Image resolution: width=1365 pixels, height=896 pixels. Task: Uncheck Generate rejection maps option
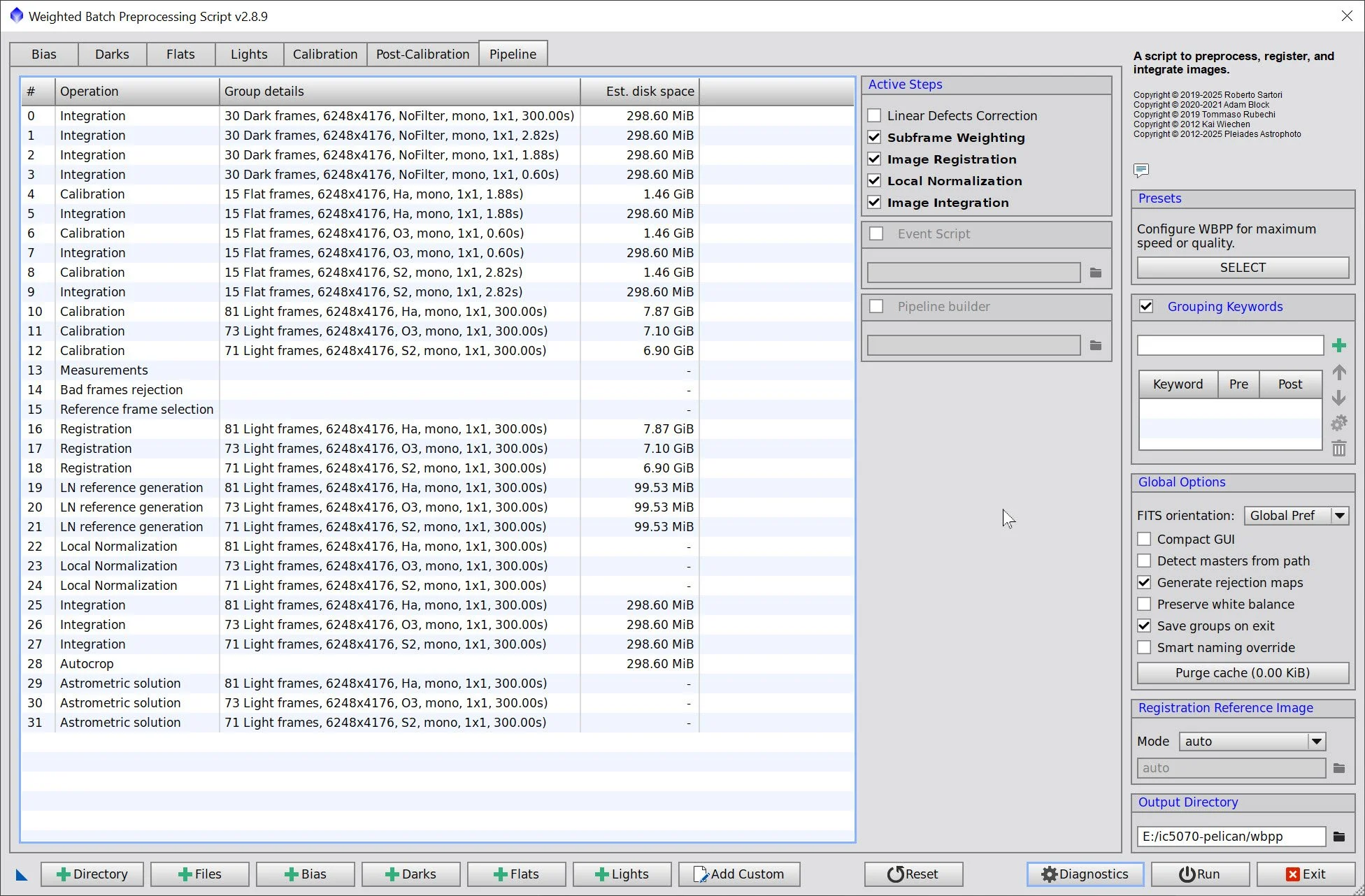(1144, 582)
